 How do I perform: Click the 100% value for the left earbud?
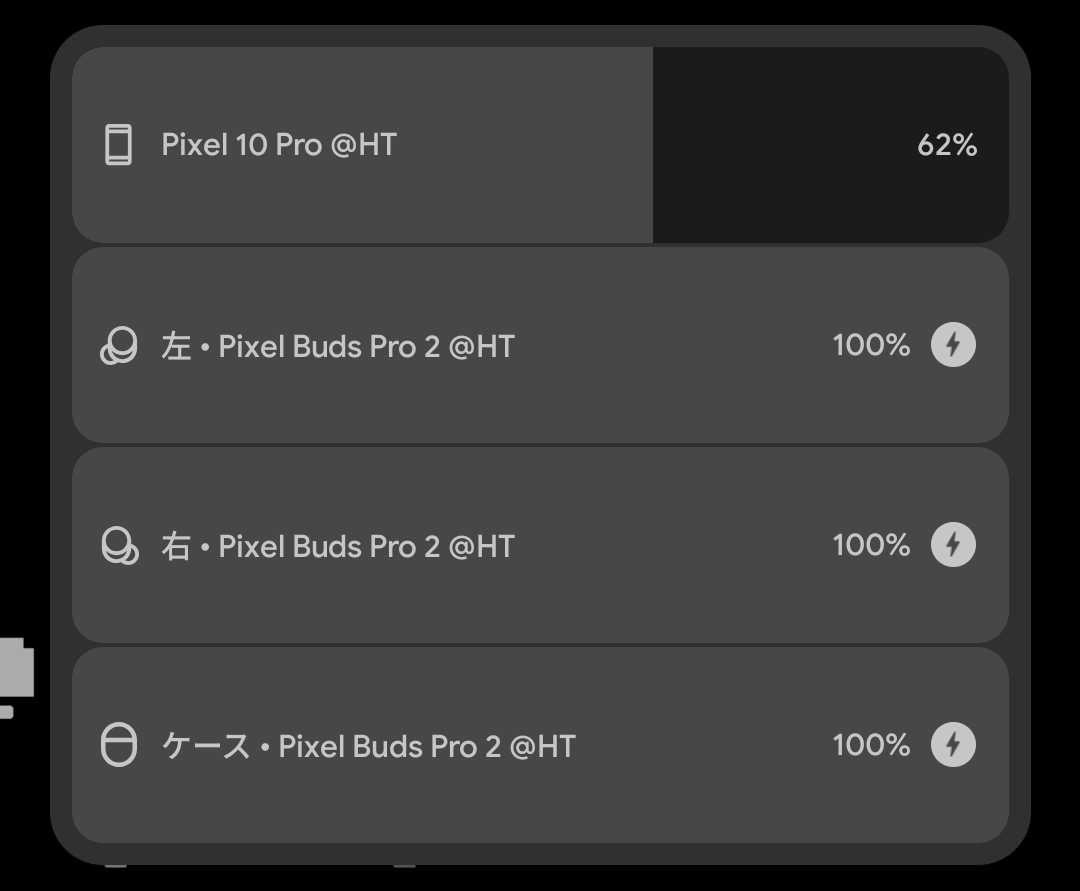(x=871, y=345)
